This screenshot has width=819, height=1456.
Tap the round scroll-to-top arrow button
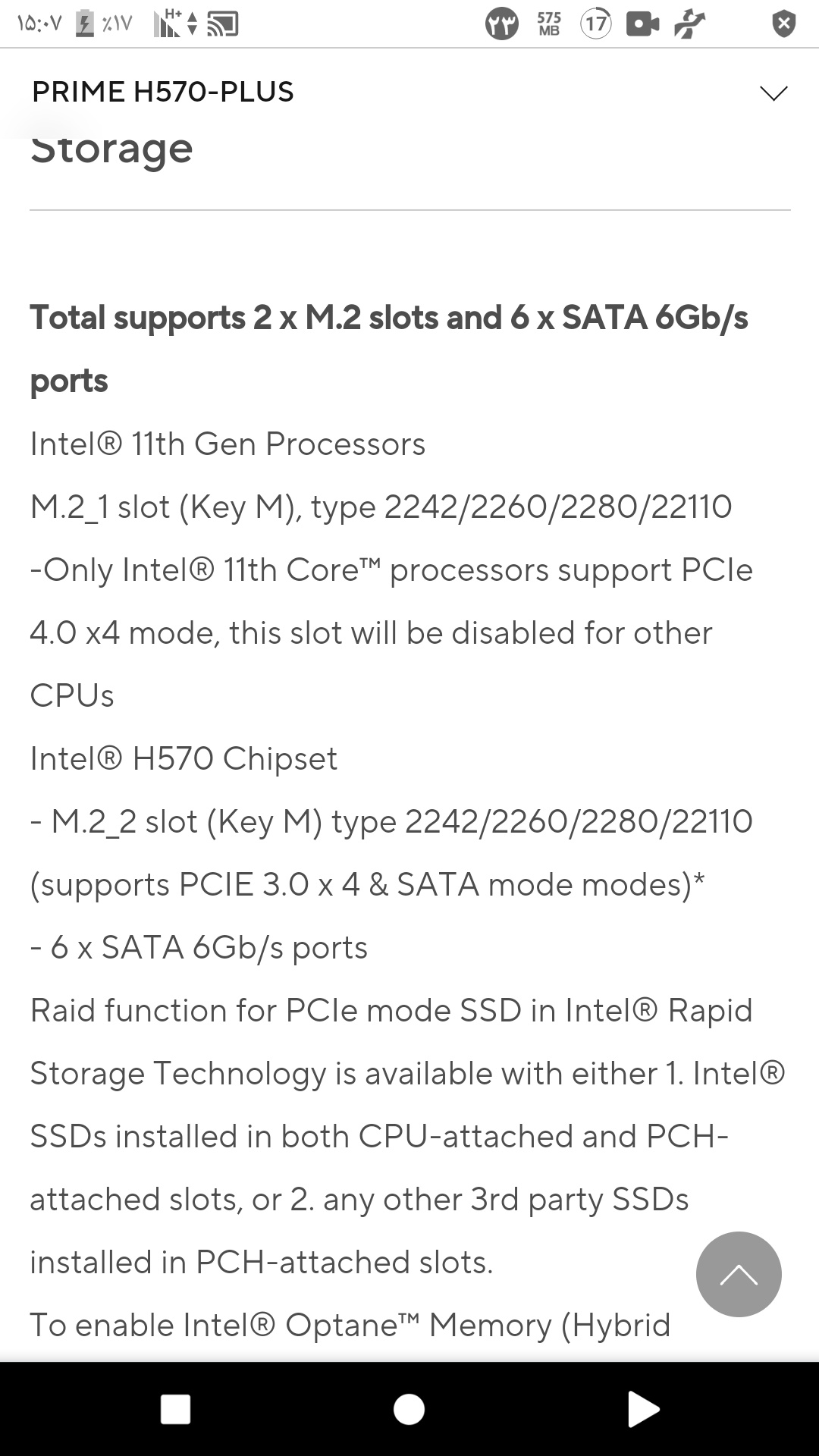pyautogui.click(x=739, y=1274)
